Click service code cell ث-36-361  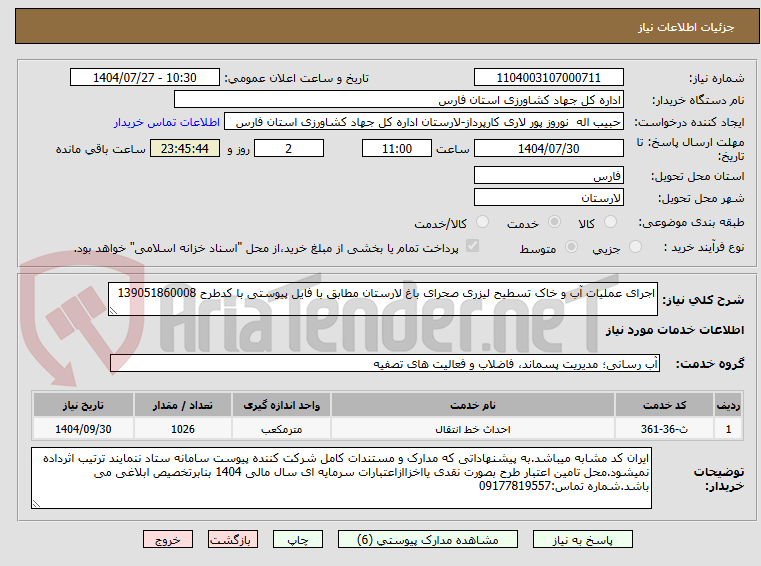point(664,429)
